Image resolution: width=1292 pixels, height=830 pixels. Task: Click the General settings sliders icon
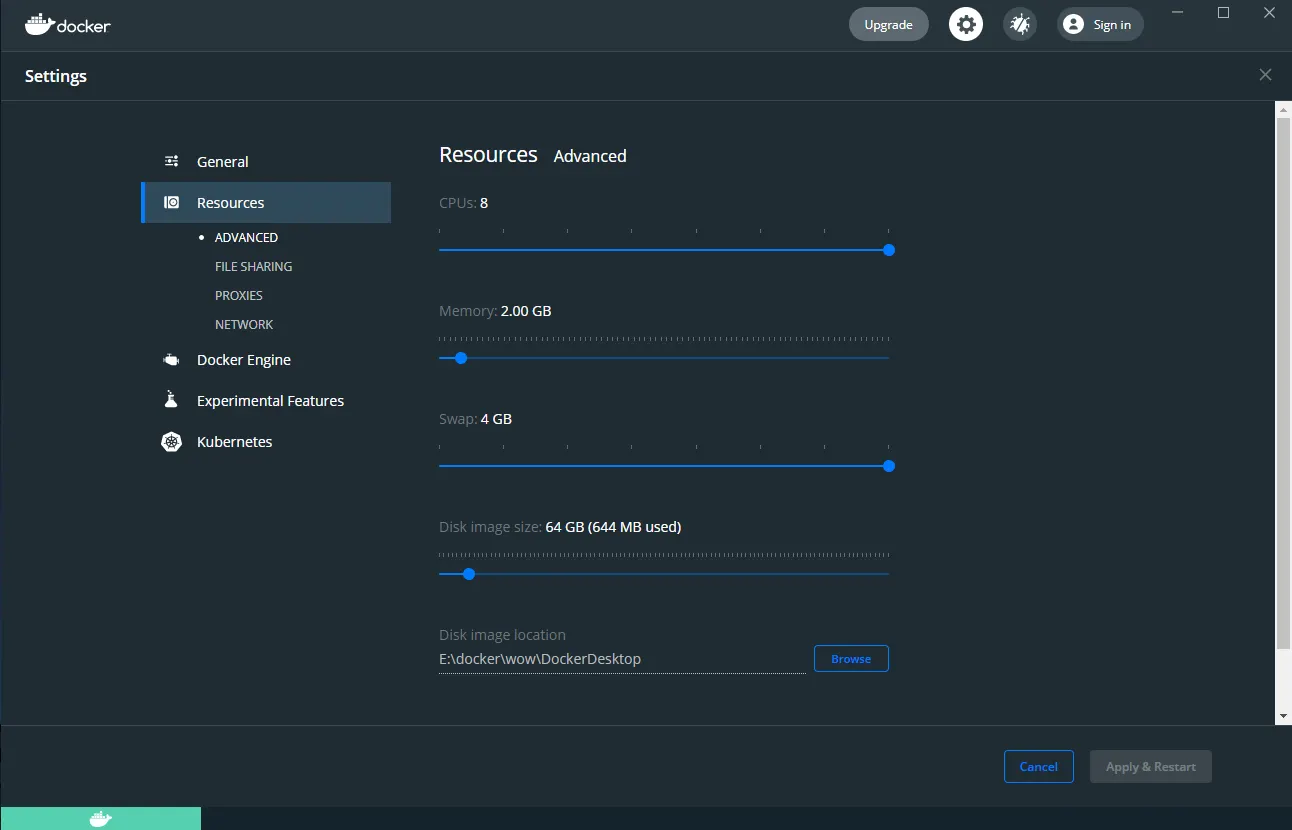pyautogui.click(x=172, y=161)
